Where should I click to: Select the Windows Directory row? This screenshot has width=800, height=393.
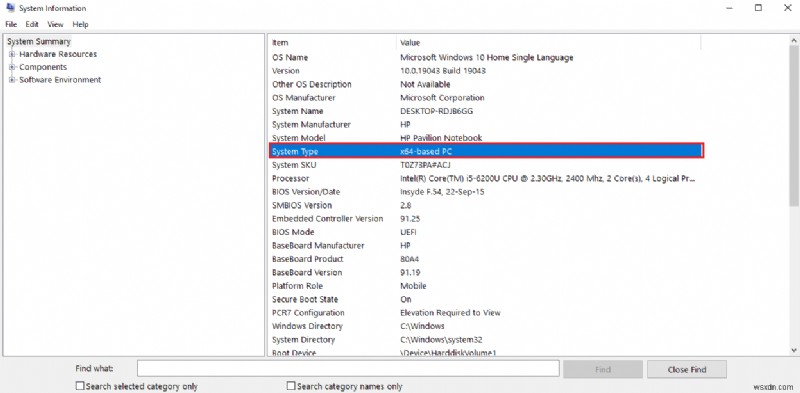[x=485, y=326]
